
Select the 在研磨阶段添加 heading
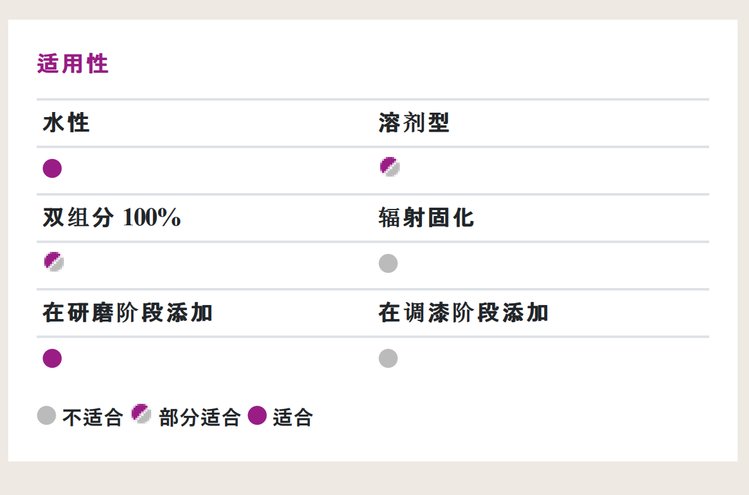click(127, 313)
